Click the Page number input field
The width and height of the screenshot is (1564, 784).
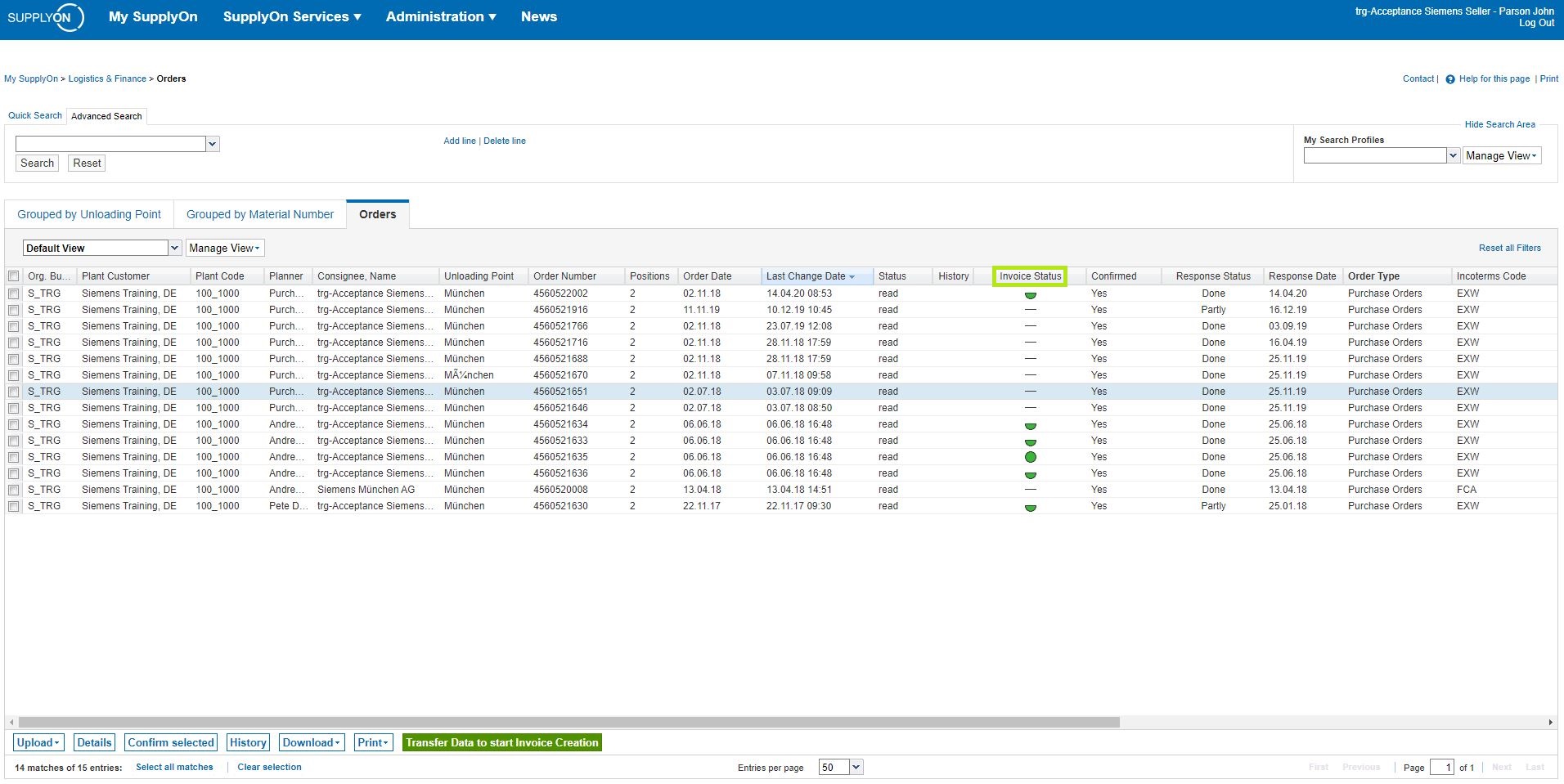1441,767
